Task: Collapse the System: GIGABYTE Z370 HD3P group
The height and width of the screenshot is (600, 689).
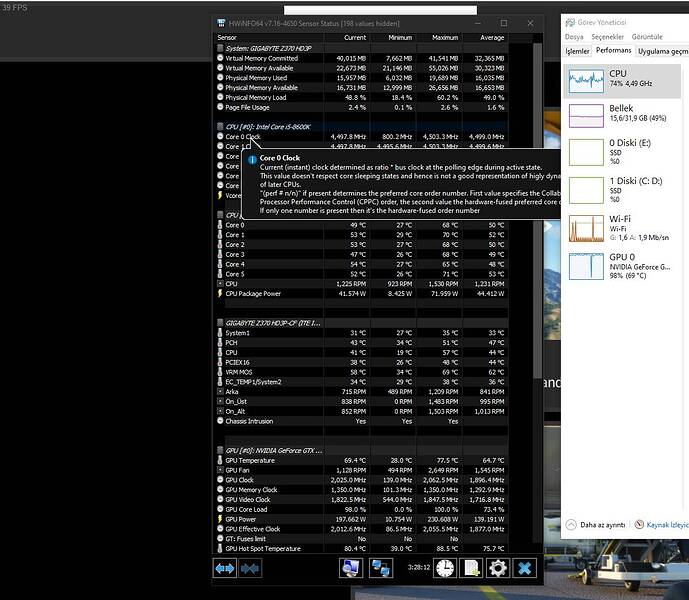Action: 268,48
